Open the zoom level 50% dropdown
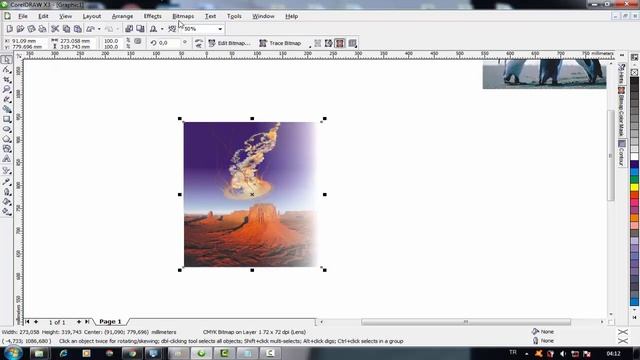The image size is (640, 360). [220, 29]
